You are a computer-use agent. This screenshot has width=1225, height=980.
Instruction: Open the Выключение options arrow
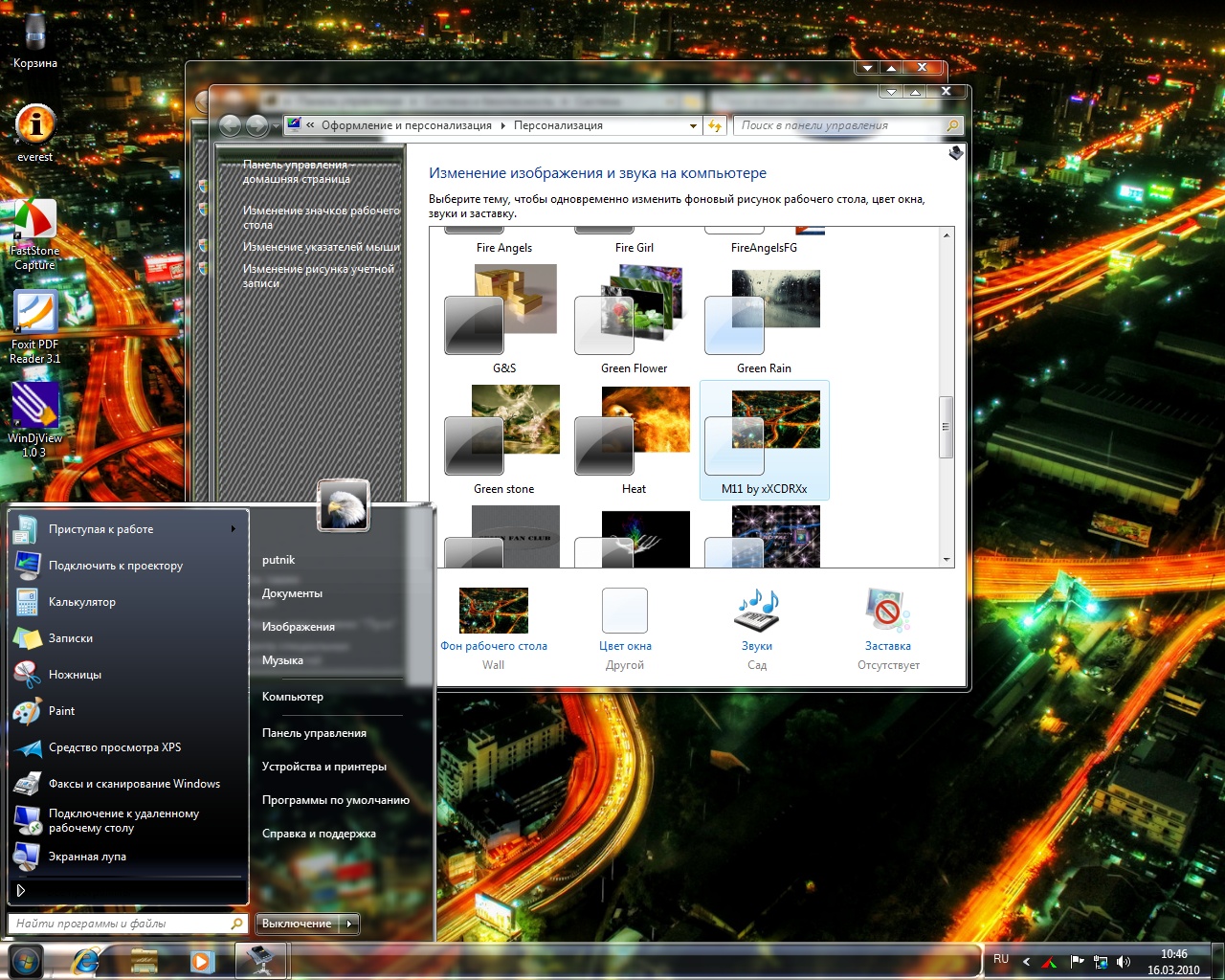(x=350, y=924)
